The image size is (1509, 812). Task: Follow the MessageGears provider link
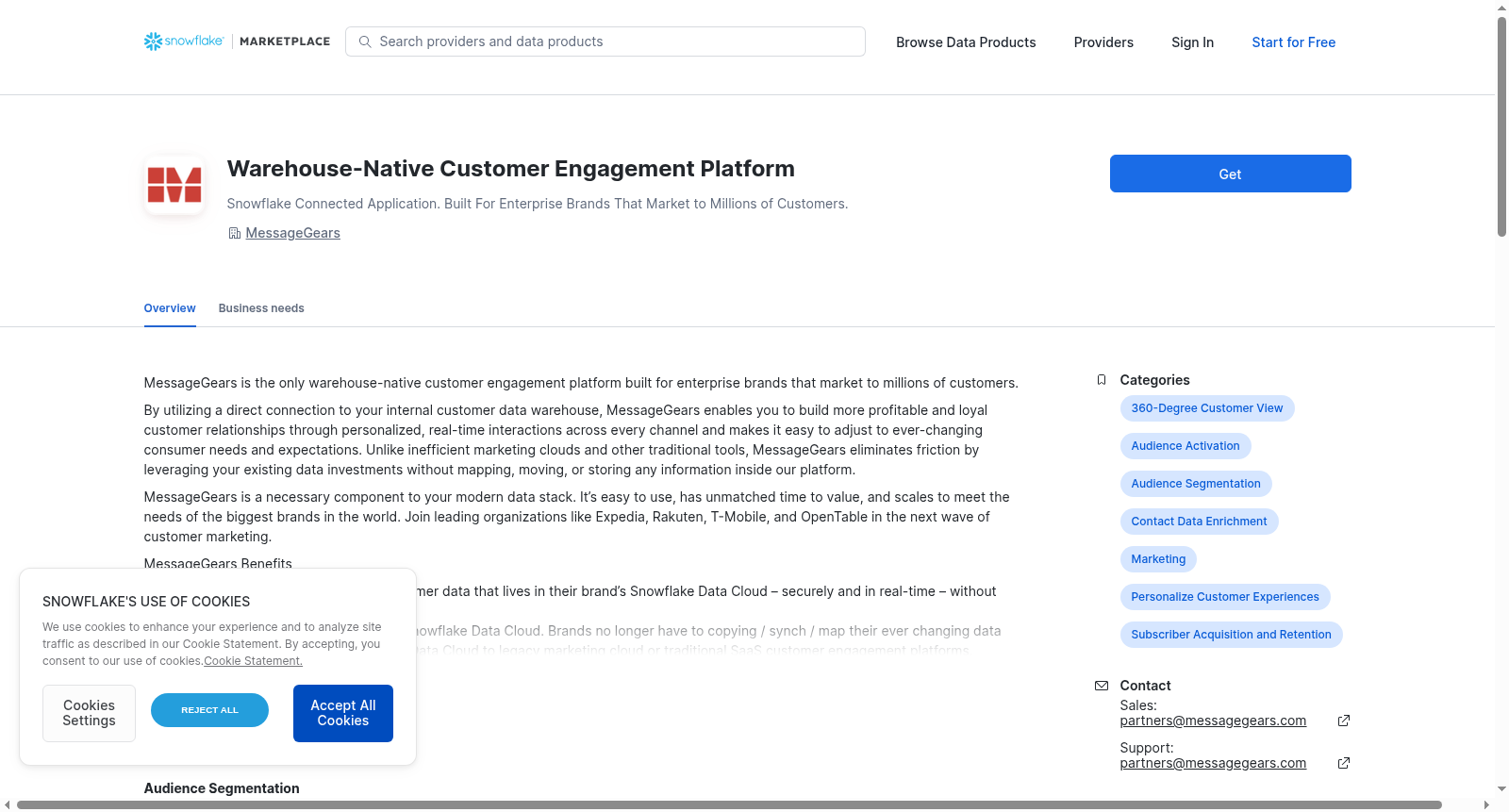click(292, 233)
